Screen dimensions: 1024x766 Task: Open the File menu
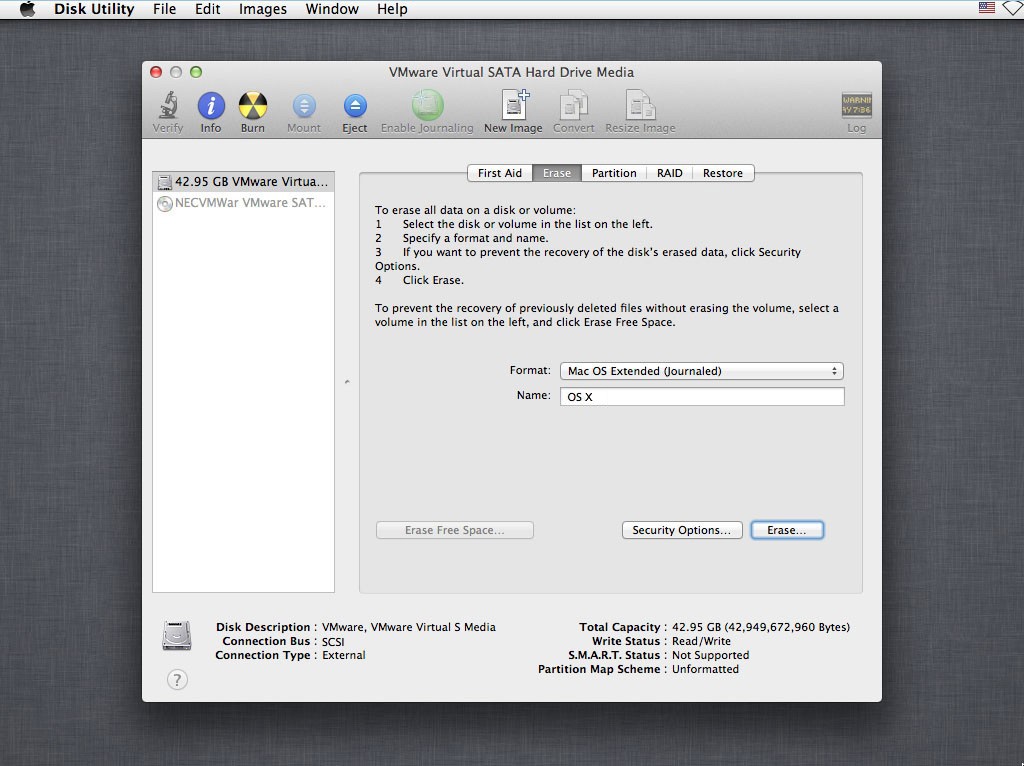pyautogui.click(x=165, y=9)
